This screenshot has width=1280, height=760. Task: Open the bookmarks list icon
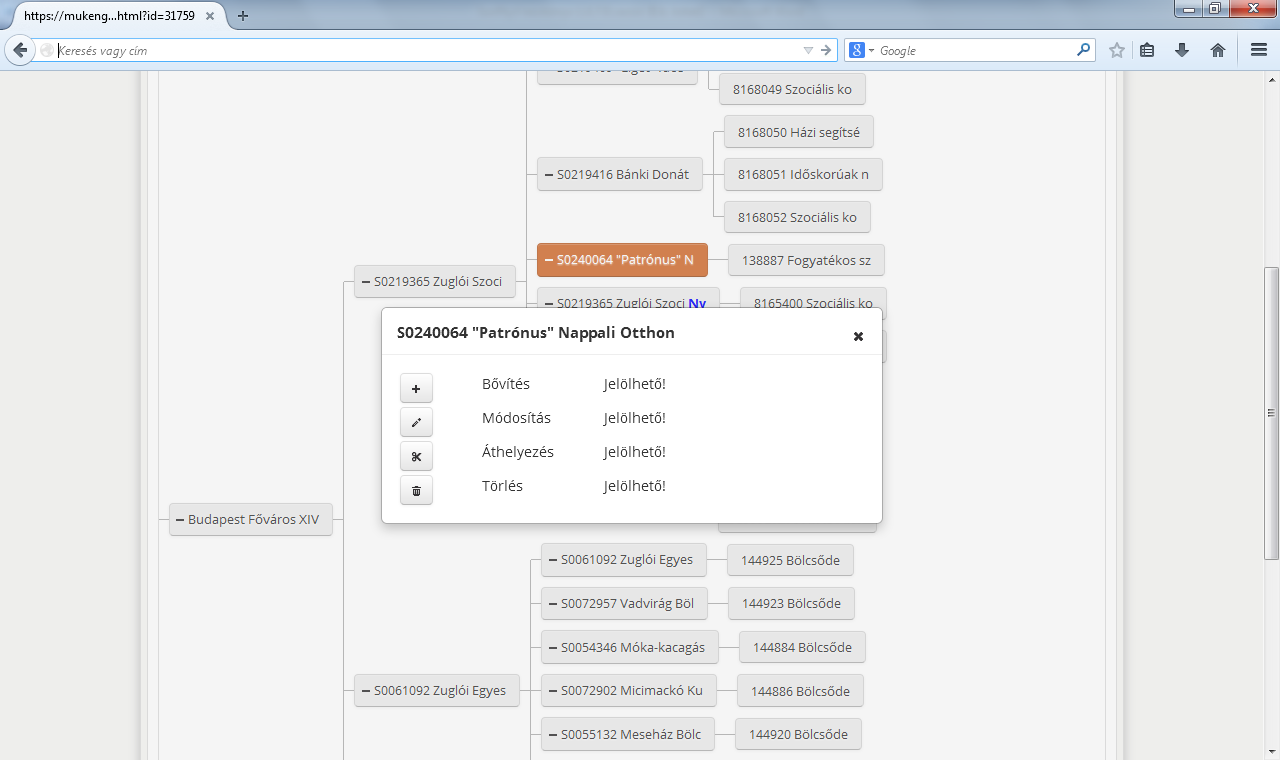click(x=1147, y=50)
